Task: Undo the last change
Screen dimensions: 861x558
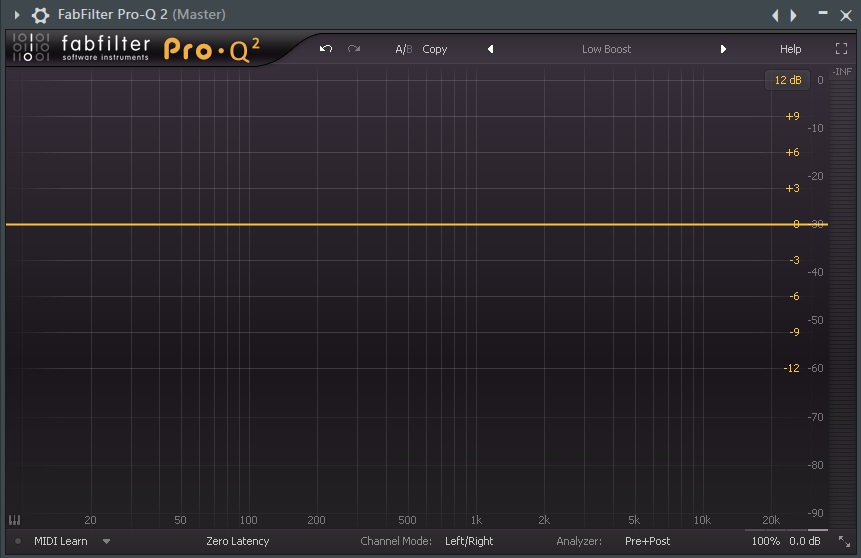Action: pyautogui.click(x=326, y=49)
